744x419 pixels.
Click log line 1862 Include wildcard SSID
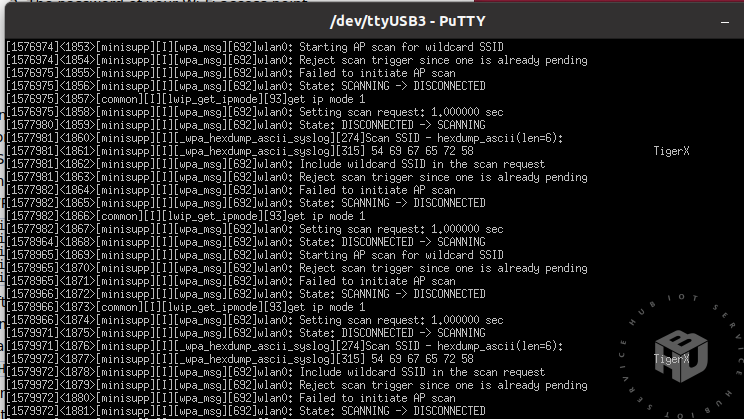(x=275, y=164)
